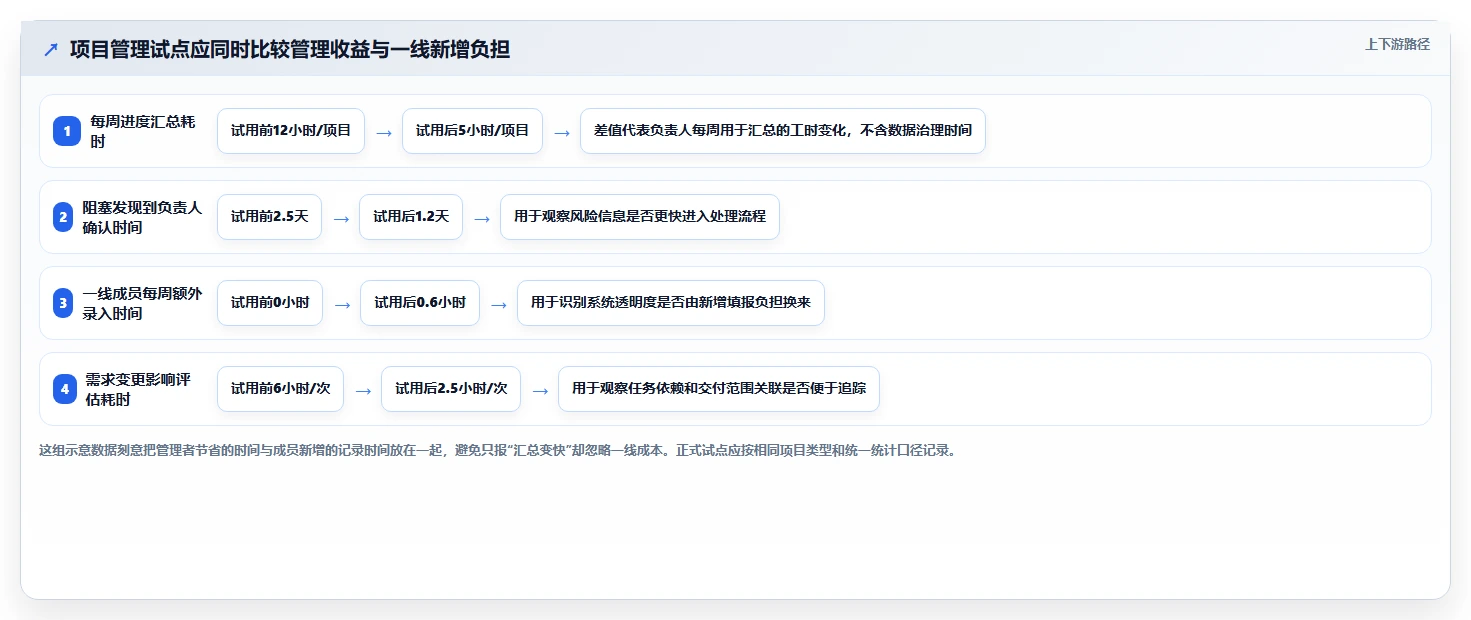
Task: Select the 试用后1.2天 box
Action: click(x=411, y=217)
